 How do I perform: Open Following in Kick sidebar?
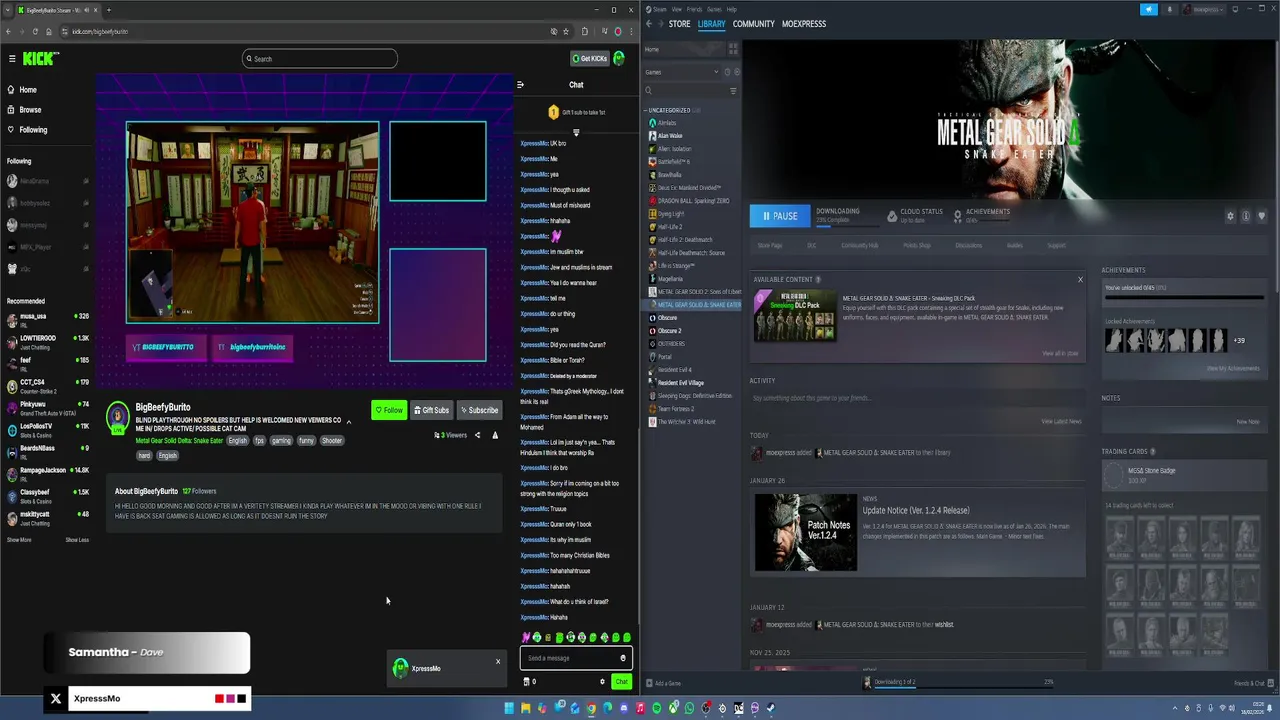(27, 130)
